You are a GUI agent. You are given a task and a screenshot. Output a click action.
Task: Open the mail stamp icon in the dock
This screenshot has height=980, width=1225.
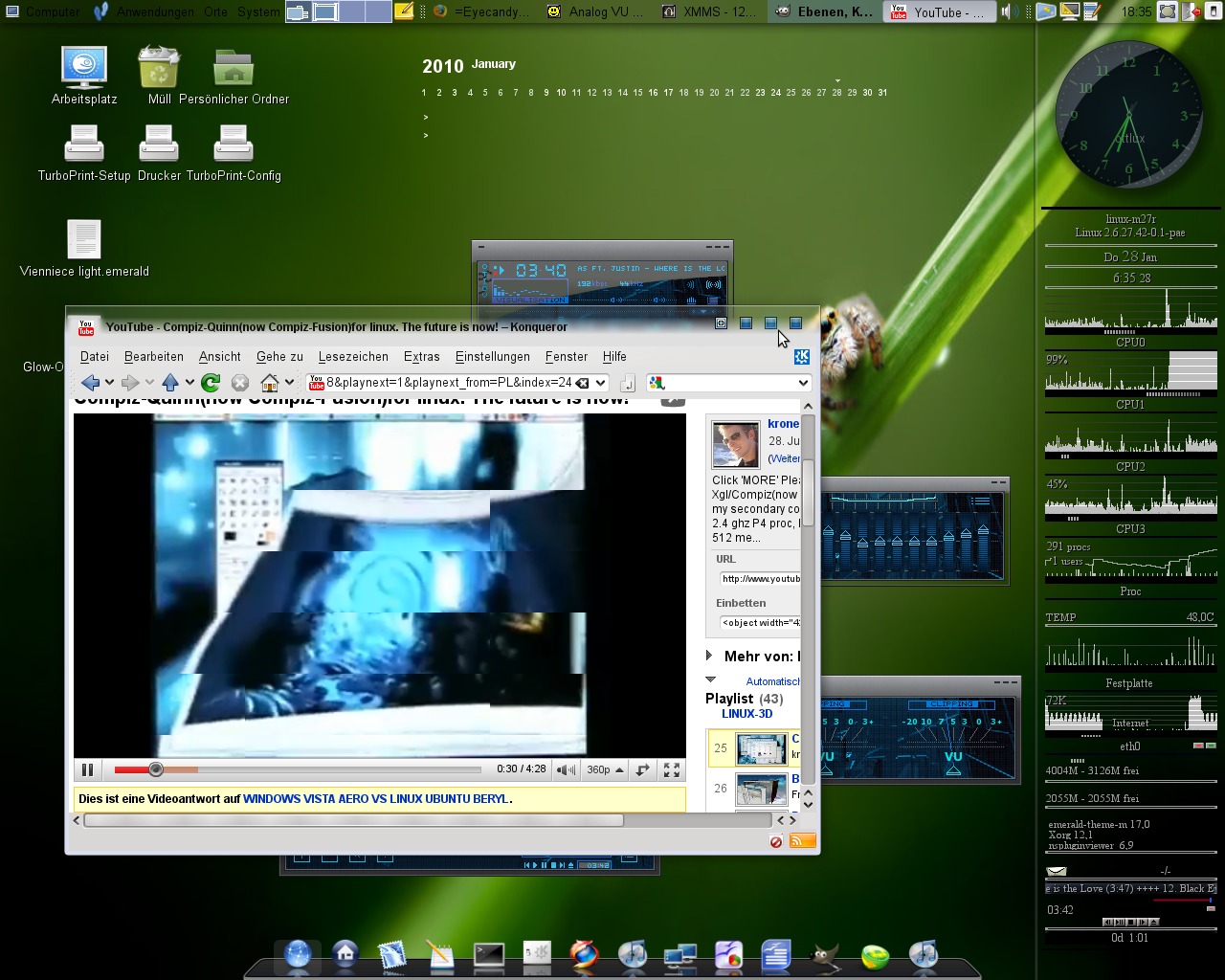coord(392,954)
